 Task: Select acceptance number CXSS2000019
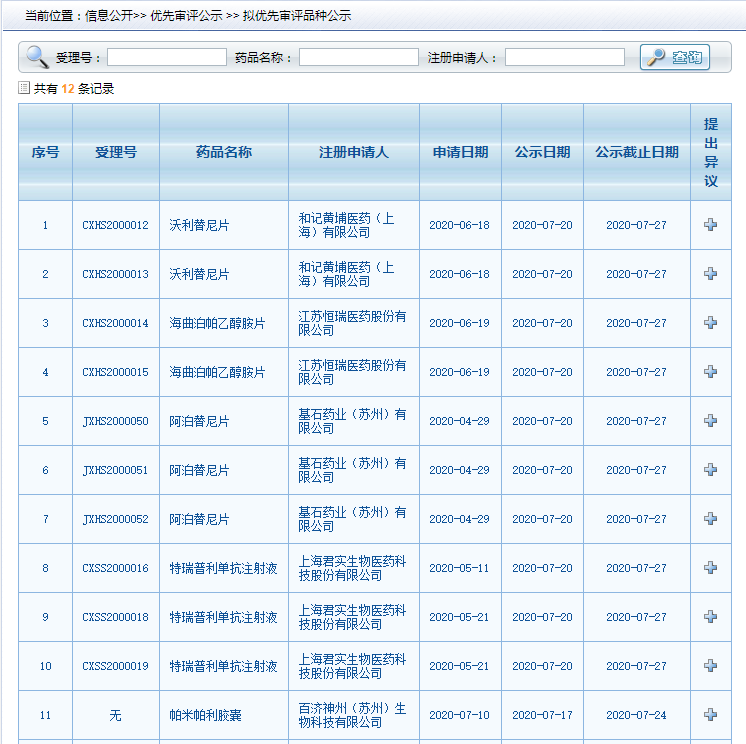[x=116, y=666]
